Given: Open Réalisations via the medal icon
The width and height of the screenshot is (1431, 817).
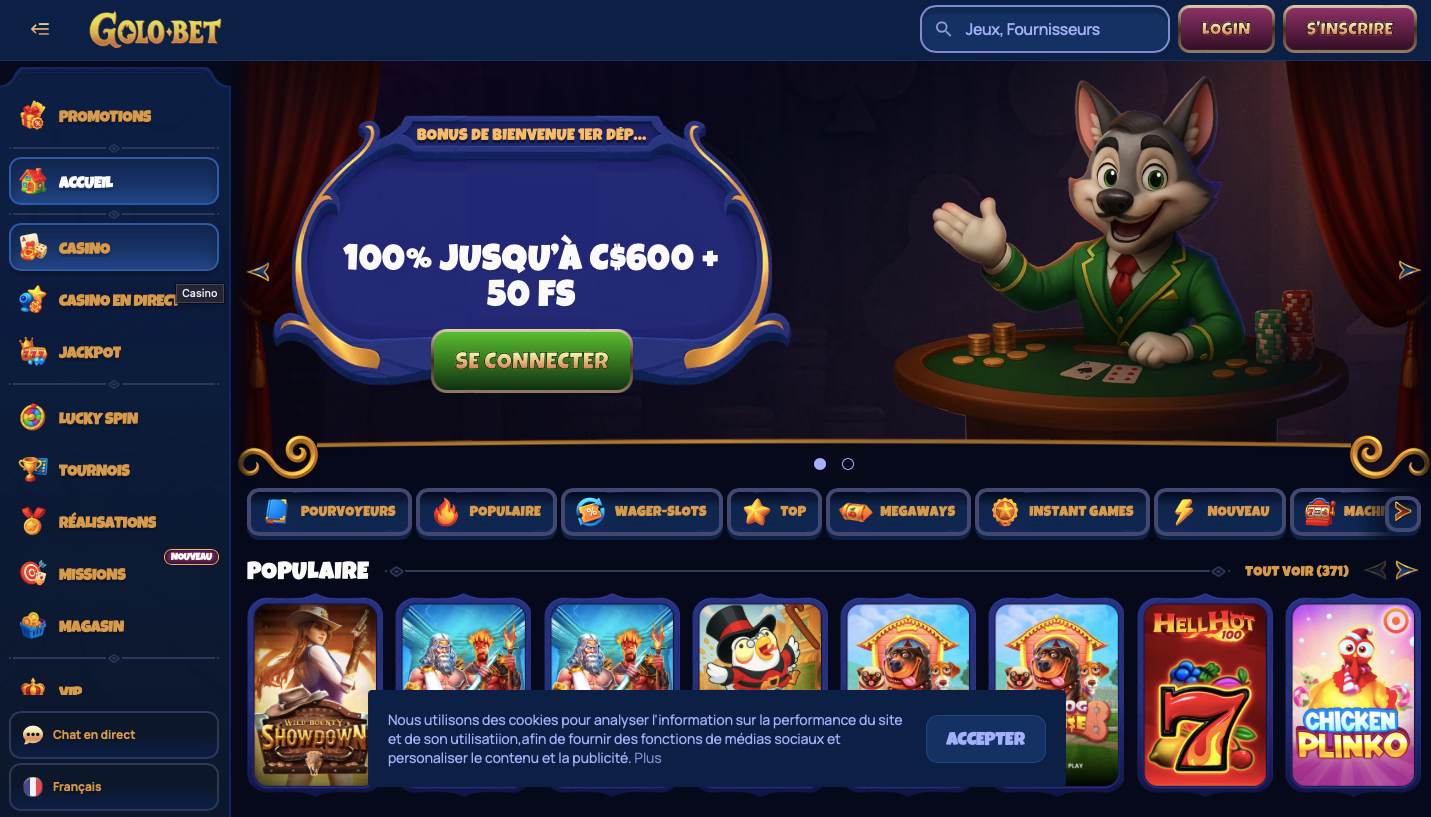Looking at the screenshot, I should click(x=33, y=522).
